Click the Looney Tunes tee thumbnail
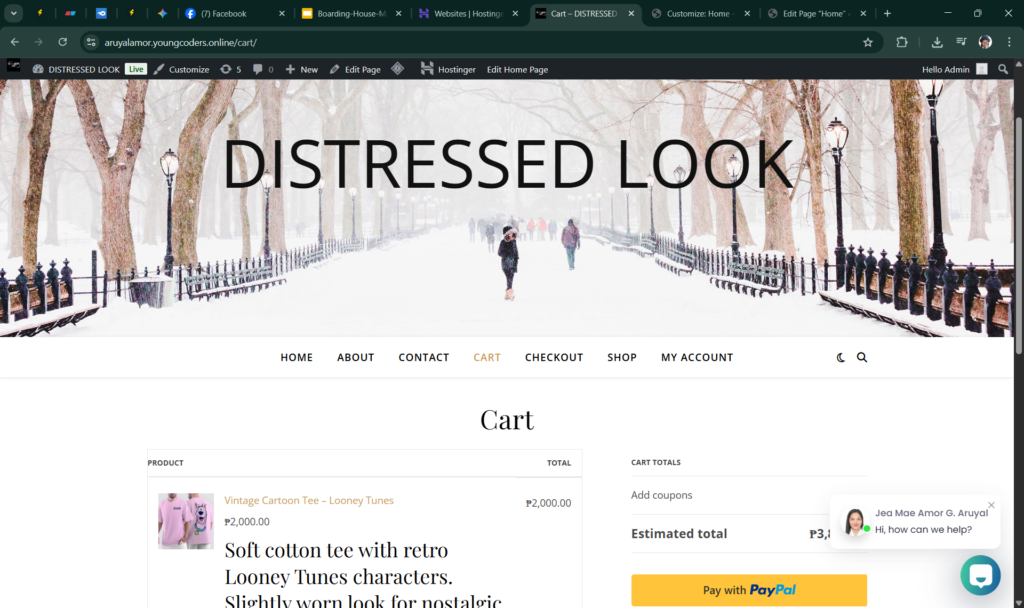This screenshot has width=1024, height=608. coord(185,521)
